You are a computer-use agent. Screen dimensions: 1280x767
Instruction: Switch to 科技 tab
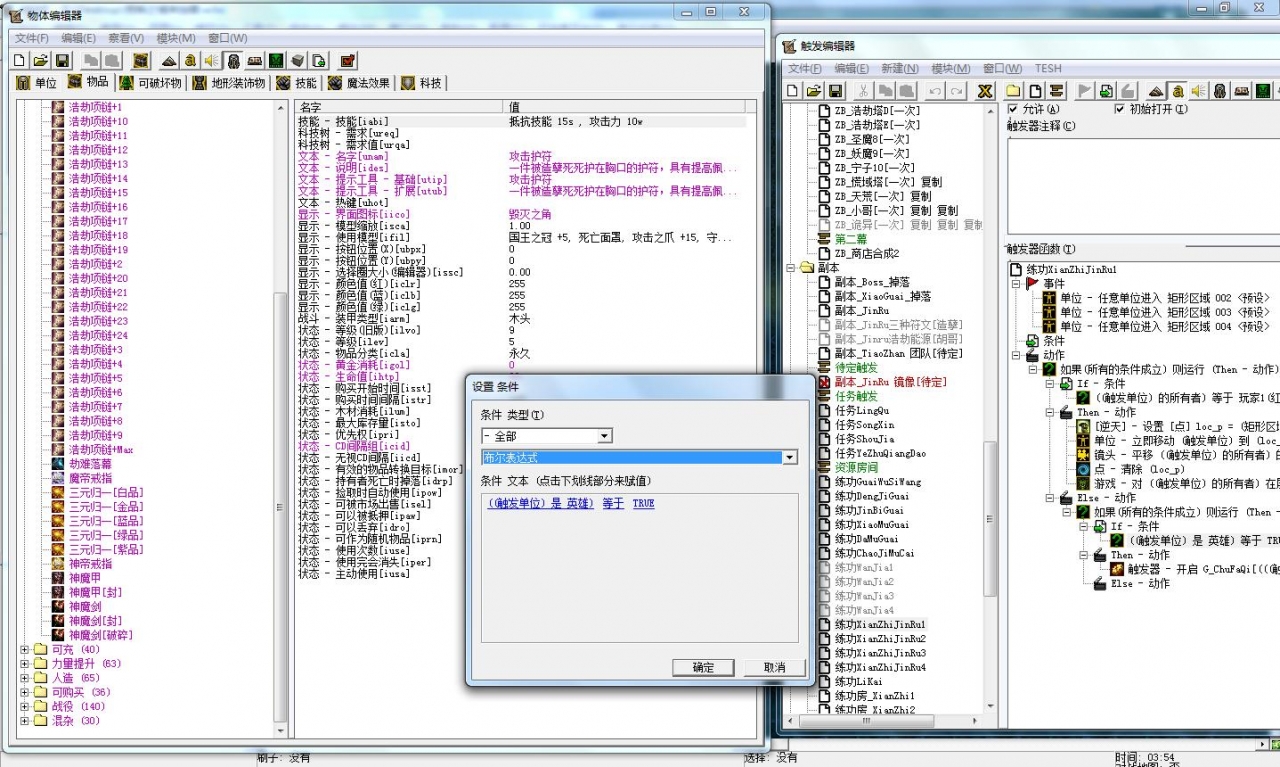(422, 83)
